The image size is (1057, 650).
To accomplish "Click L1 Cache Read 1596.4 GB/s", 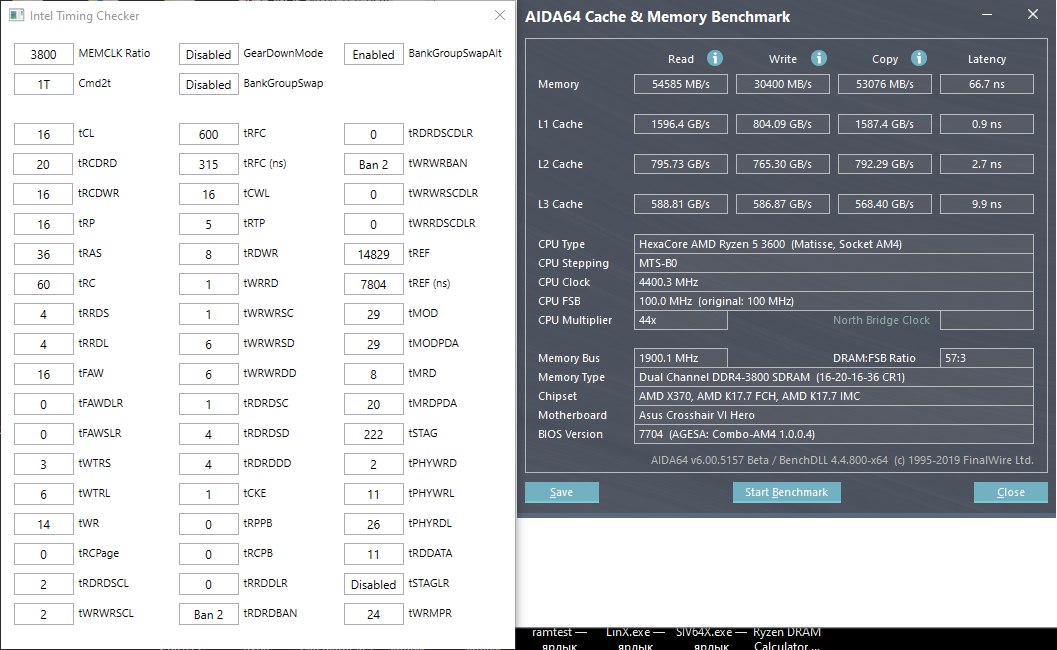I will [681, 124].
